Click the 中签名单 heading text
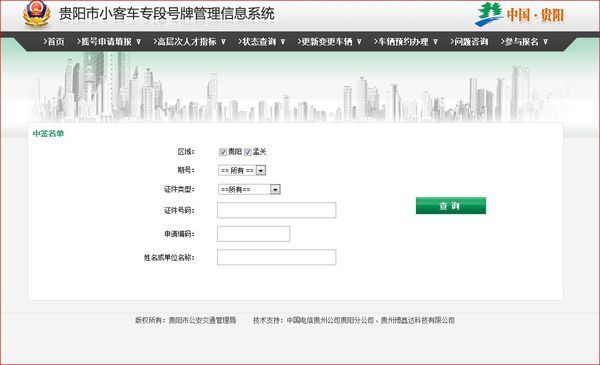 click(x=48, y=134)
